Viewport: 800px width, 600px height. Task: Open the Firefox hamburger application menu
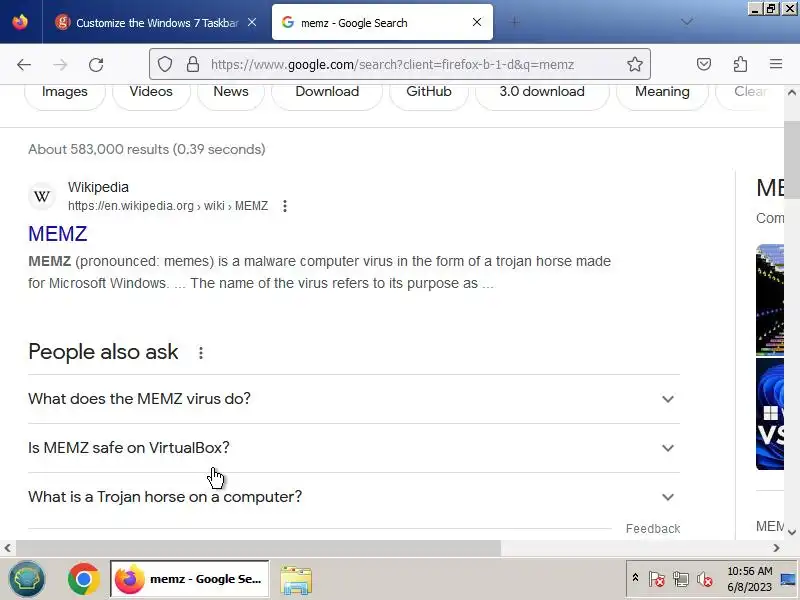[x=776, y=64]
